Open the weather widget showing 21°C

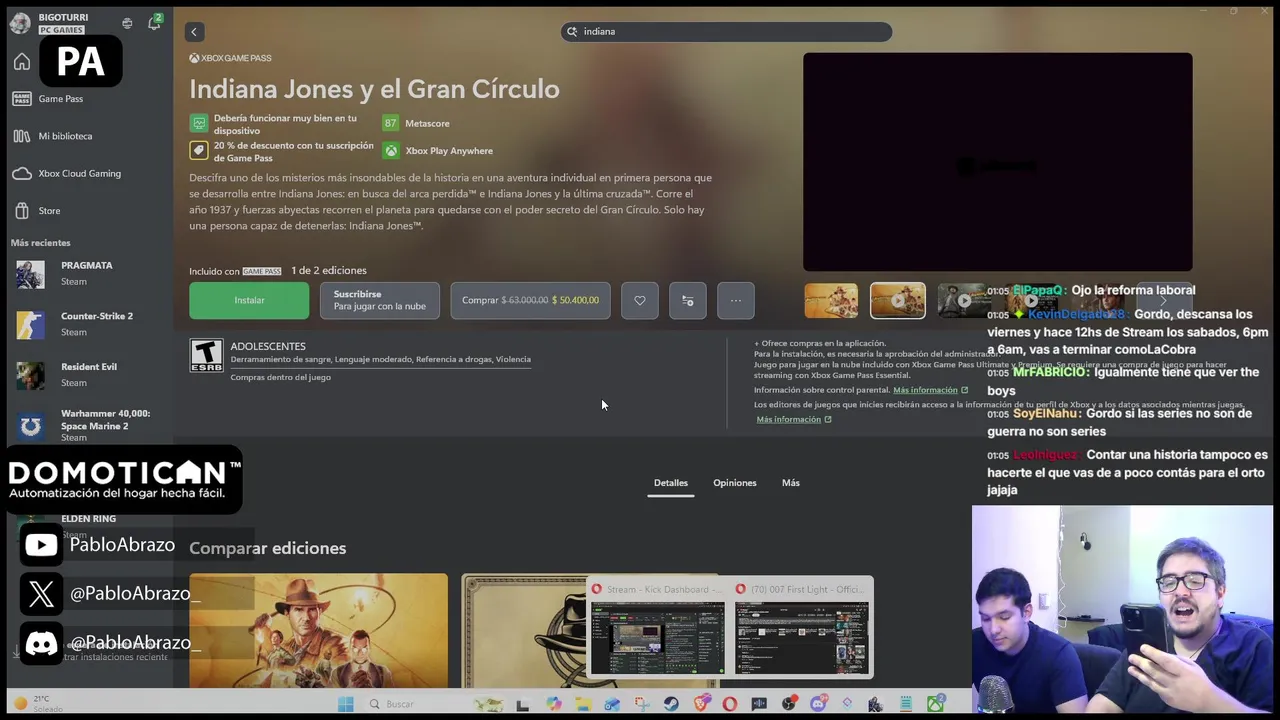[x=38, y=703]
